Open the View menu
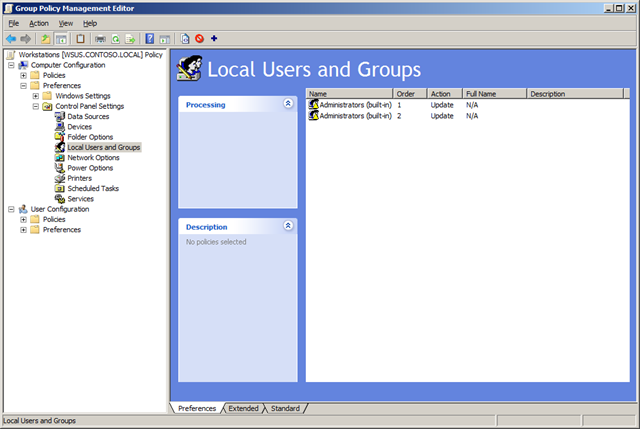The width and height of the screenshot is (640, 429). [65, 22]
